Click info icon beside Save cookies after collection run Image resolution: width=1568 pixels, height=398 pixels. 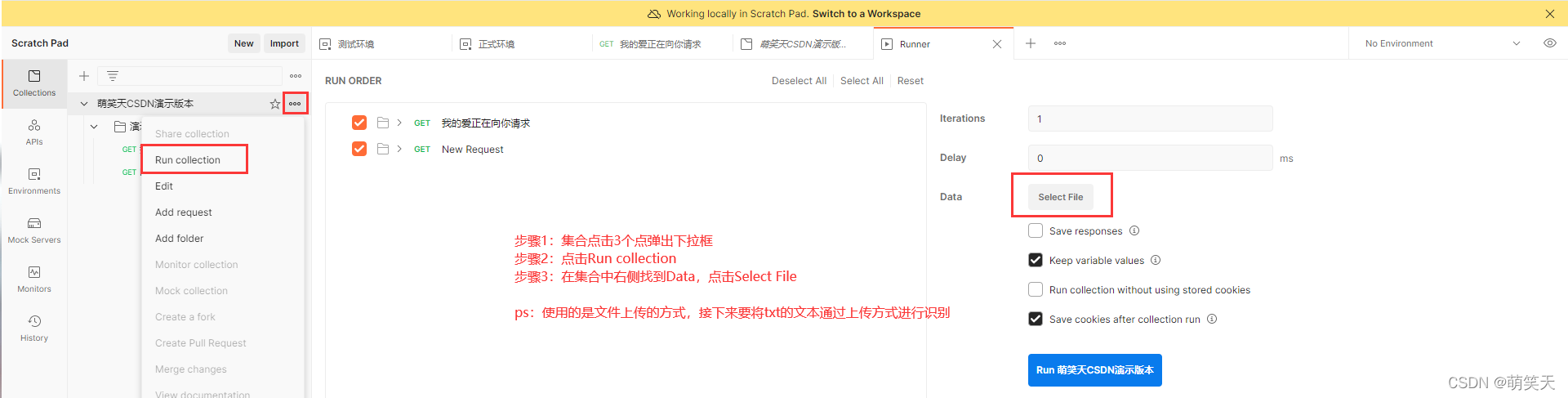tap(1212, 319)
